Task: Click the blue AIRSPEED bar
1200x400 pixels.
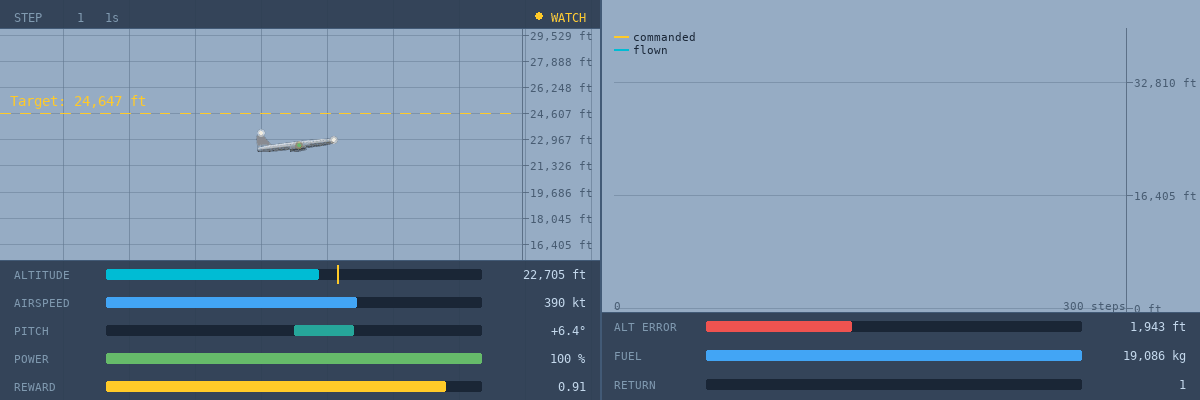Action: pyautogui.click(x=231, y=303)
